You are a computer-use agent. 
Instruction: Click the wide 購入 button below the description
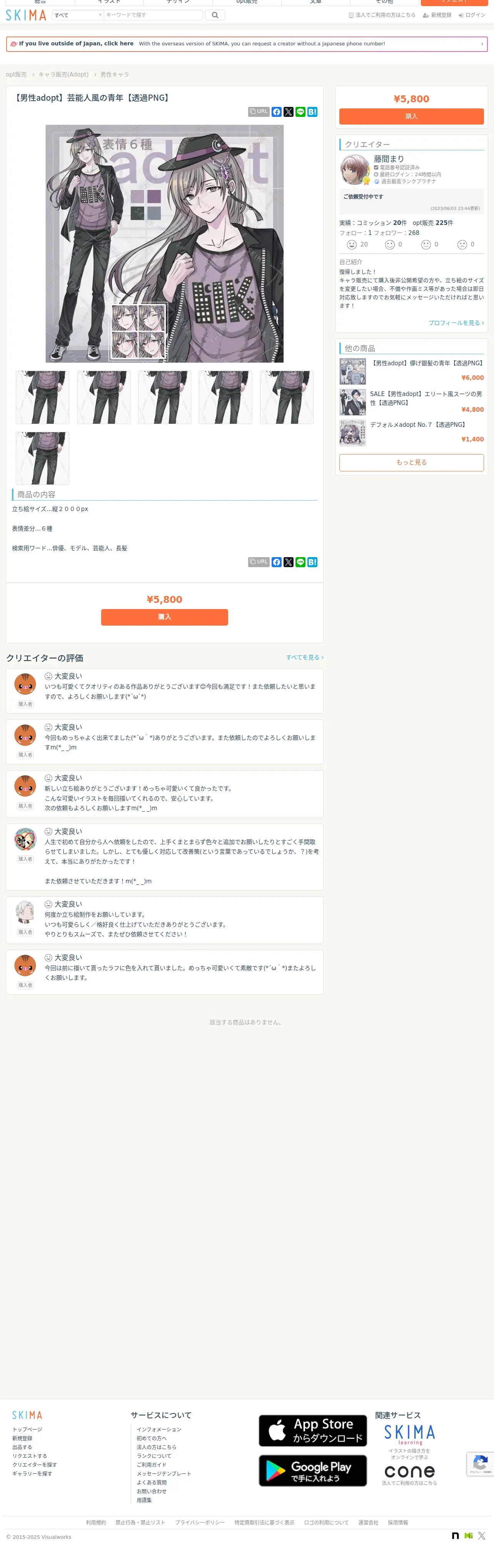point(164,617)
